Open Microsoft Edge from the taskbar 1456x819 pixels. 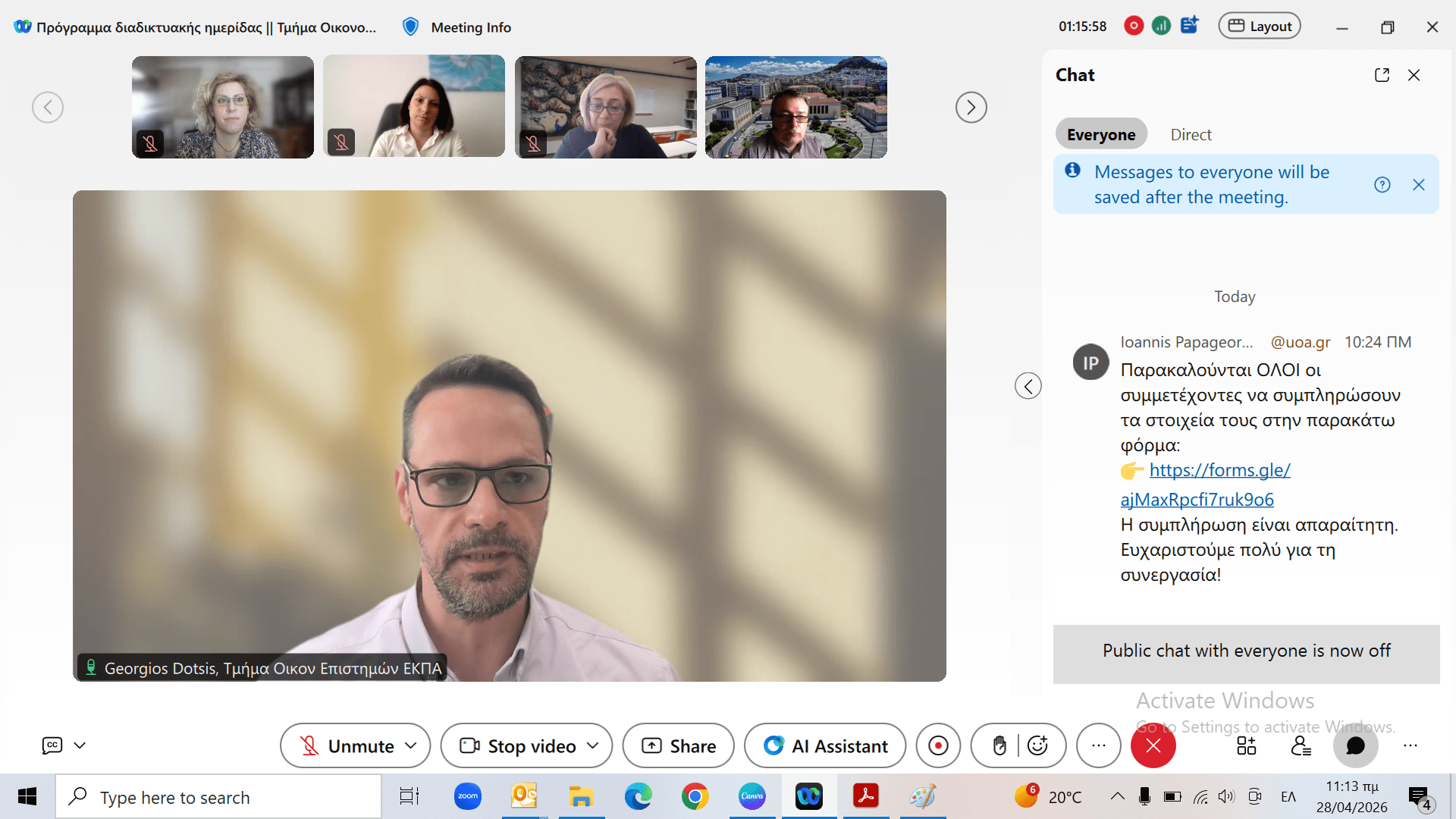pyautogui.click(x=639, y=796)
